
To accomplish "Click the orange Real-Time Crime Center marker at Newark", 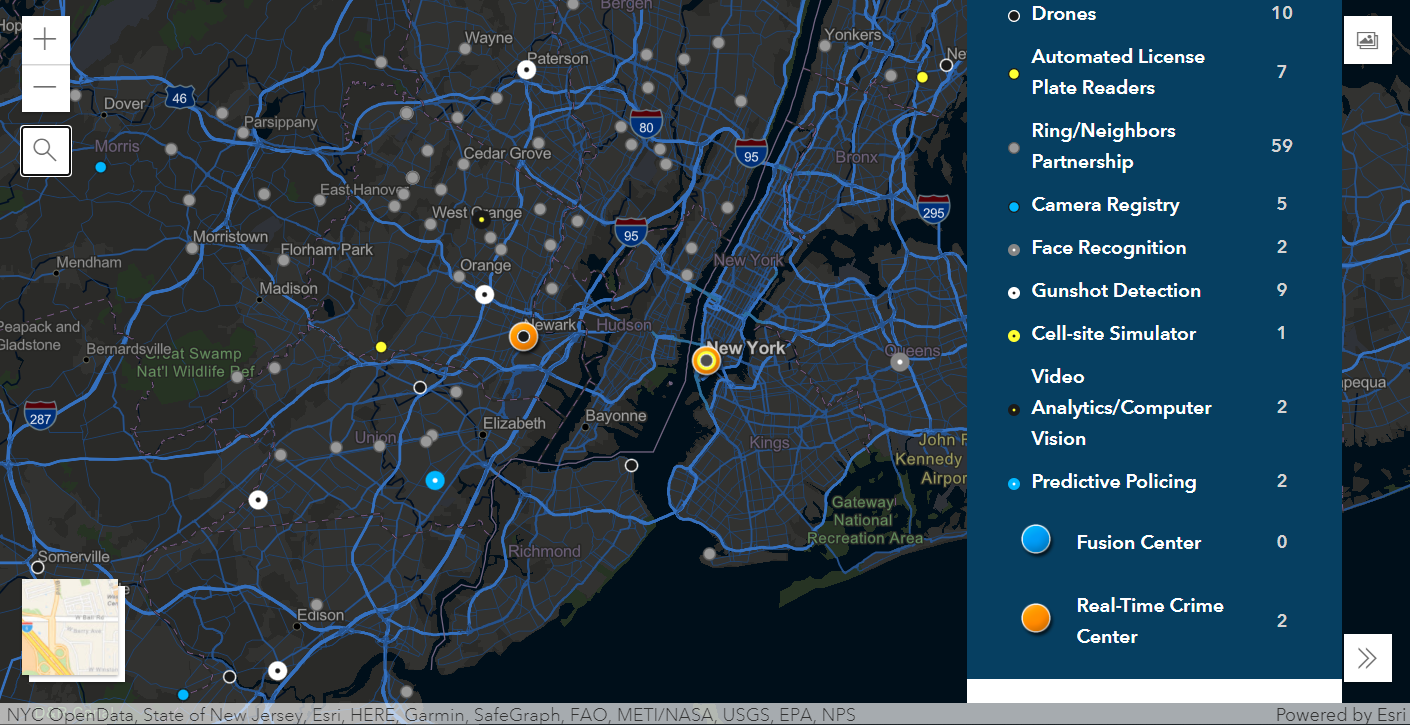I will pos(523,337).
